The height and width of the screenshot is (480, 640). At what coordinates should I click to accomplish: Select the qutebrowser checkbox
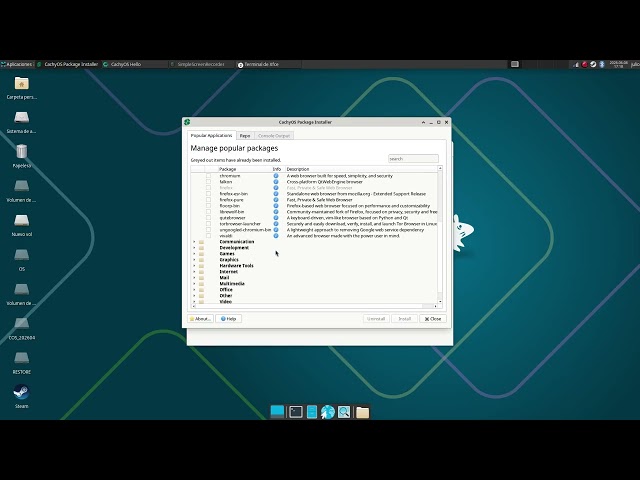coord(209,218)
